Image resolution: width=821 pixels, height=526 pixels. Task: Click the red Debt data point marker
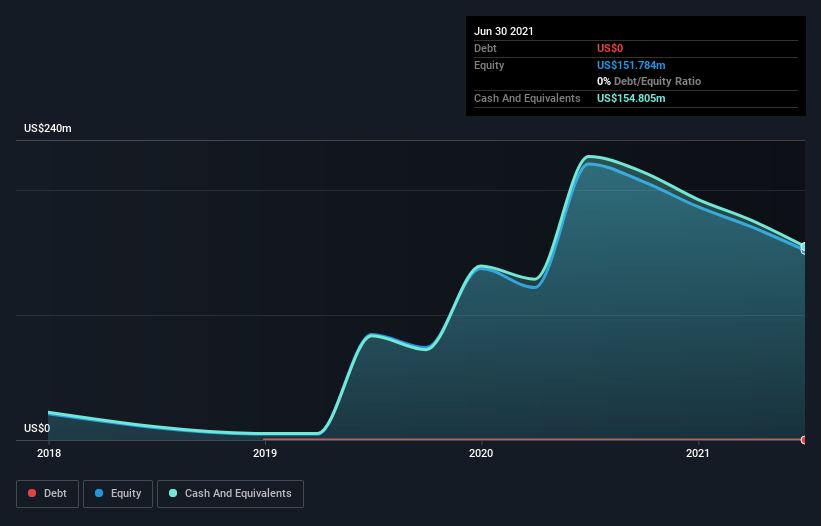tap(804, 440)
